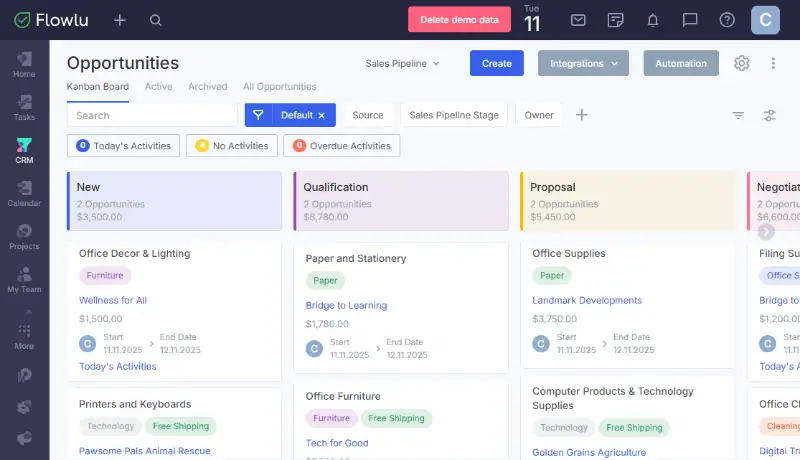Open Golden Grains Agriculture link

pos(589,452)
